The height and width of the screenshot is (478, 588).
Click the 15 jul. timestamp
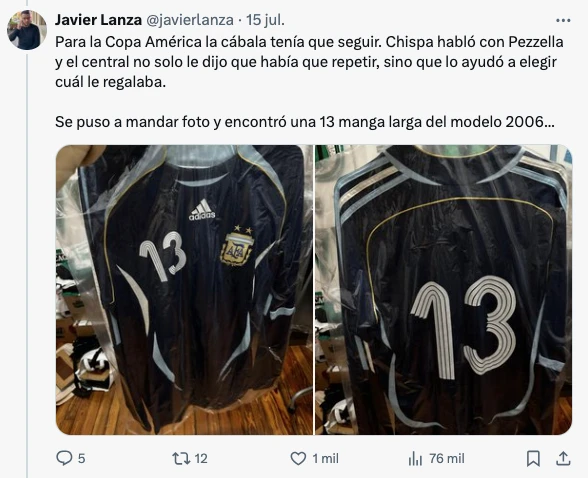265,20
